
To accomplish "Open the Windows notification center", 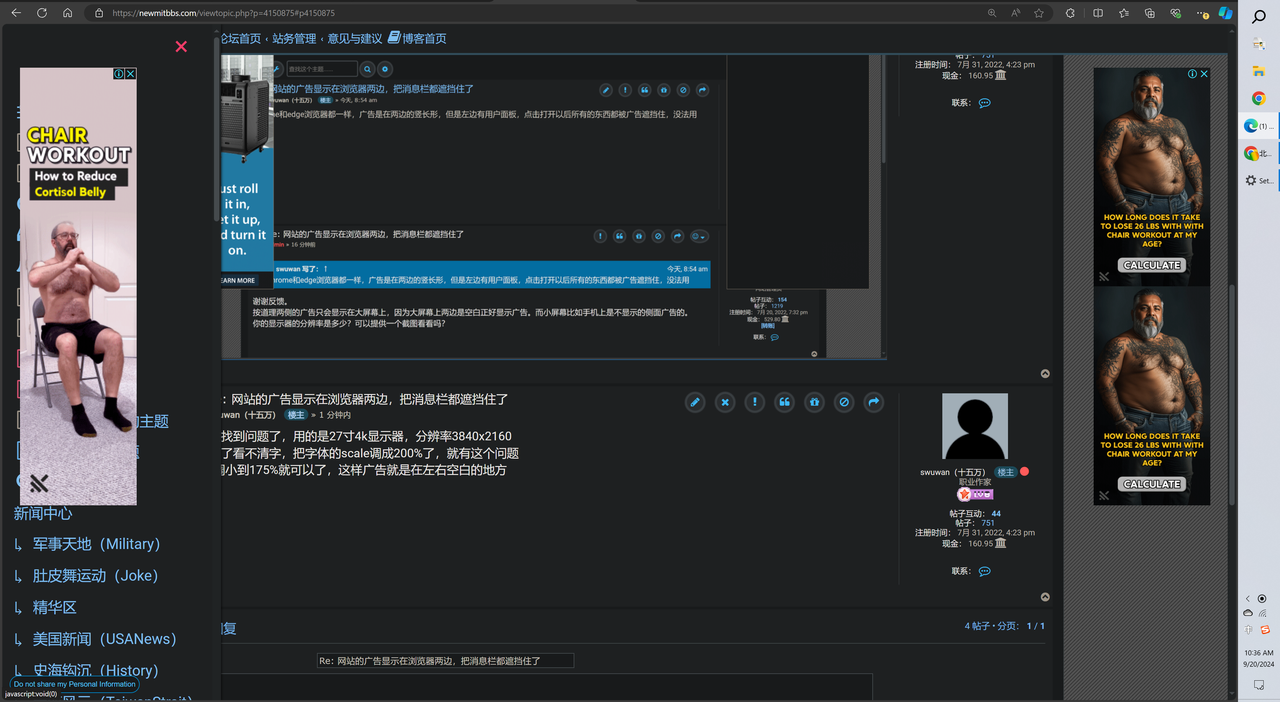I will [1259, 685].
